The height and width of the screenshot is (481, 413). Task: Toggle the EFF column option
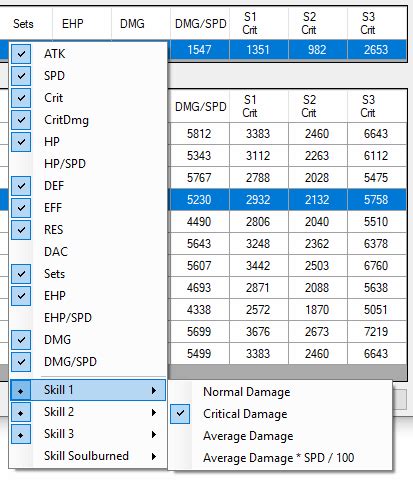pos(88,208)
